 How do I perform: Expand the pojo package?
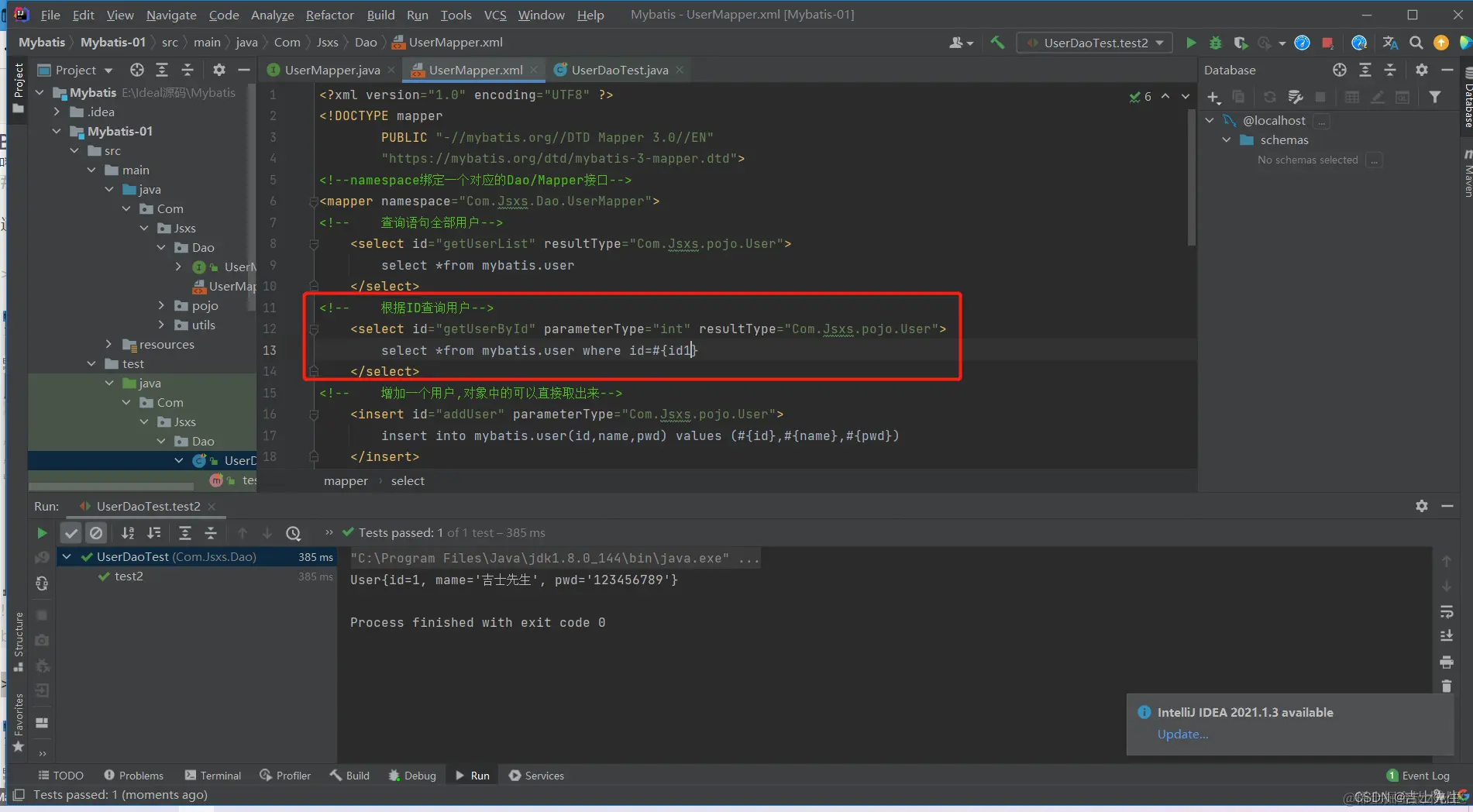[x=161, y=305]
